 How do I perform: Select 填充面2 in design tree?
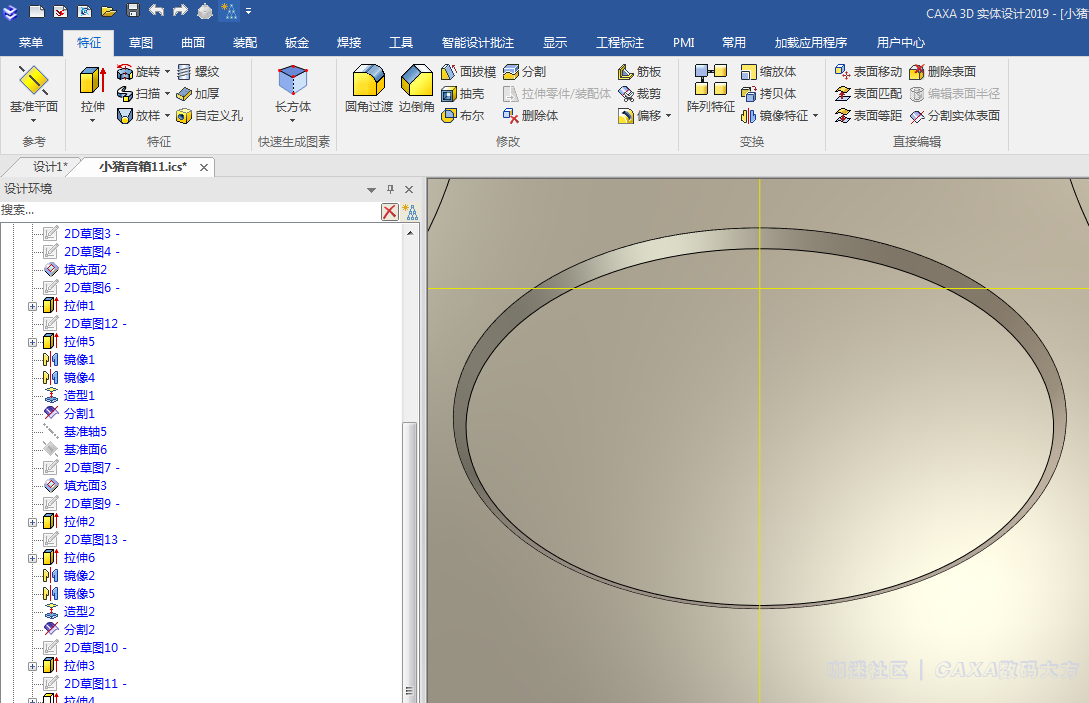tap(85, 270)
